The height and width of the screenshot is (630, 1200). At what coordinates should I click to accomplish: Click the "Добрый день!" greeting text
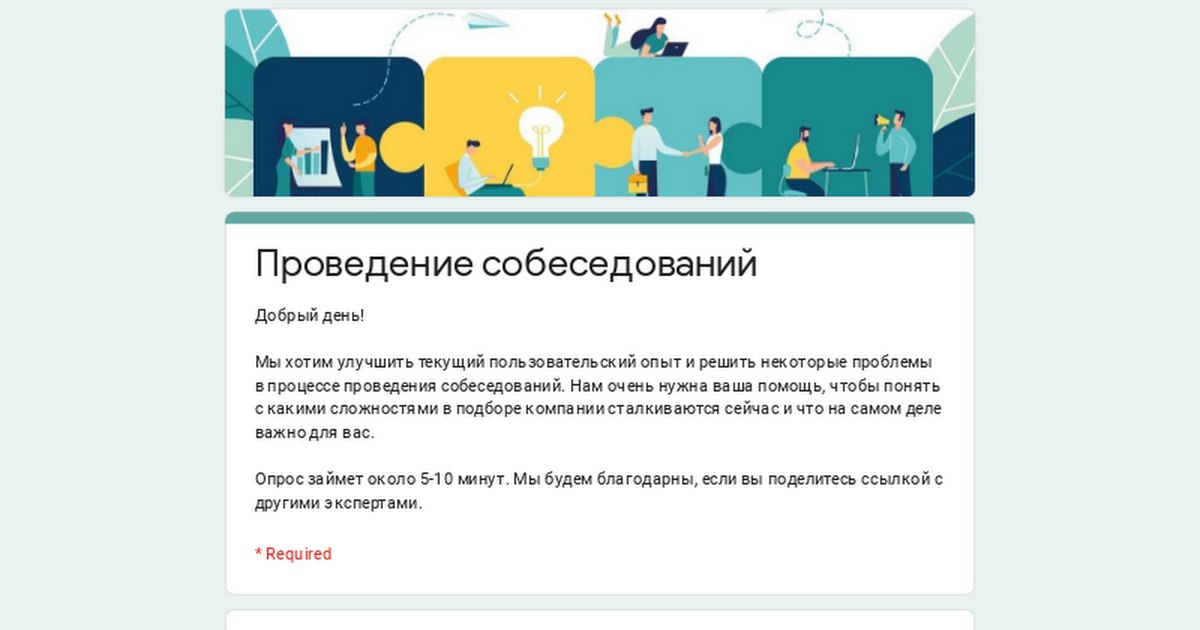coord(310,316)
